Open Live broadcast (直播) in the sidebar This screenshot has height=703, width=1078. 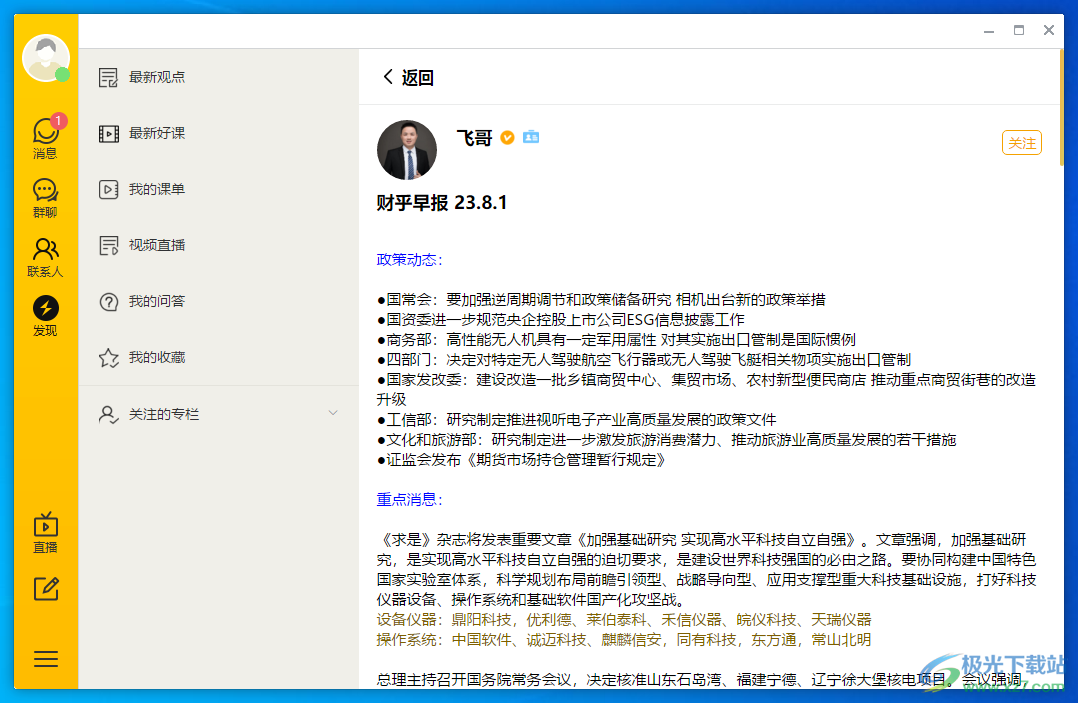(45, 533)
